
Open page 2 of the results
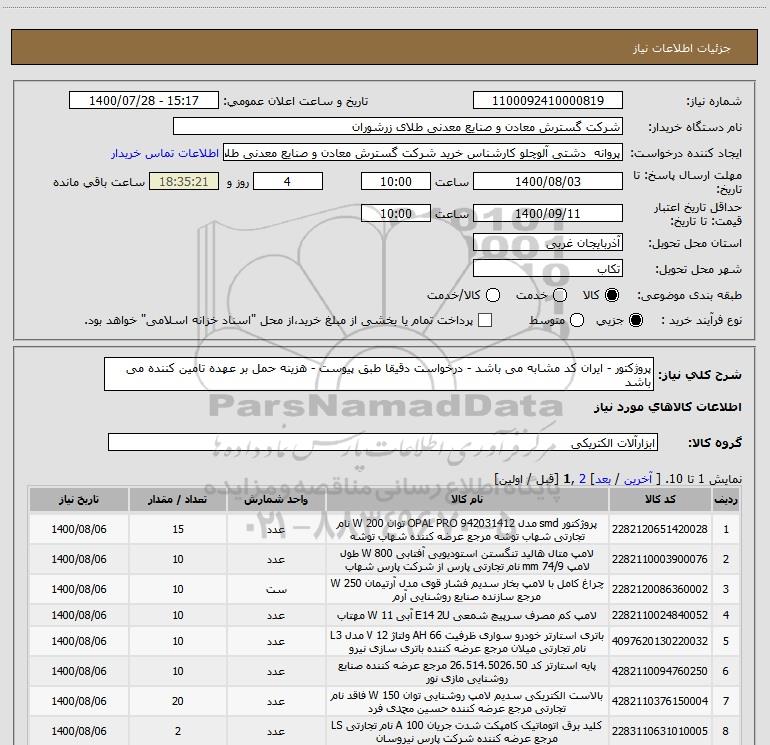tap(582, 479)
